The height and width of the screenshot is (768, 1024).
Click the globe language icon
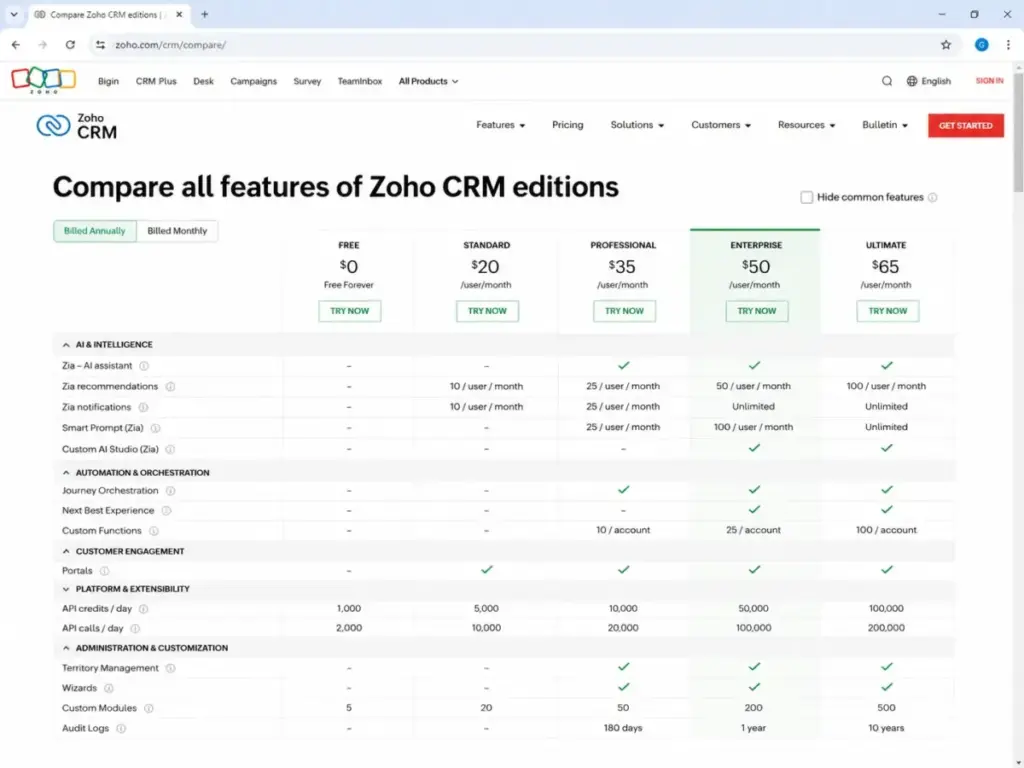912,81
